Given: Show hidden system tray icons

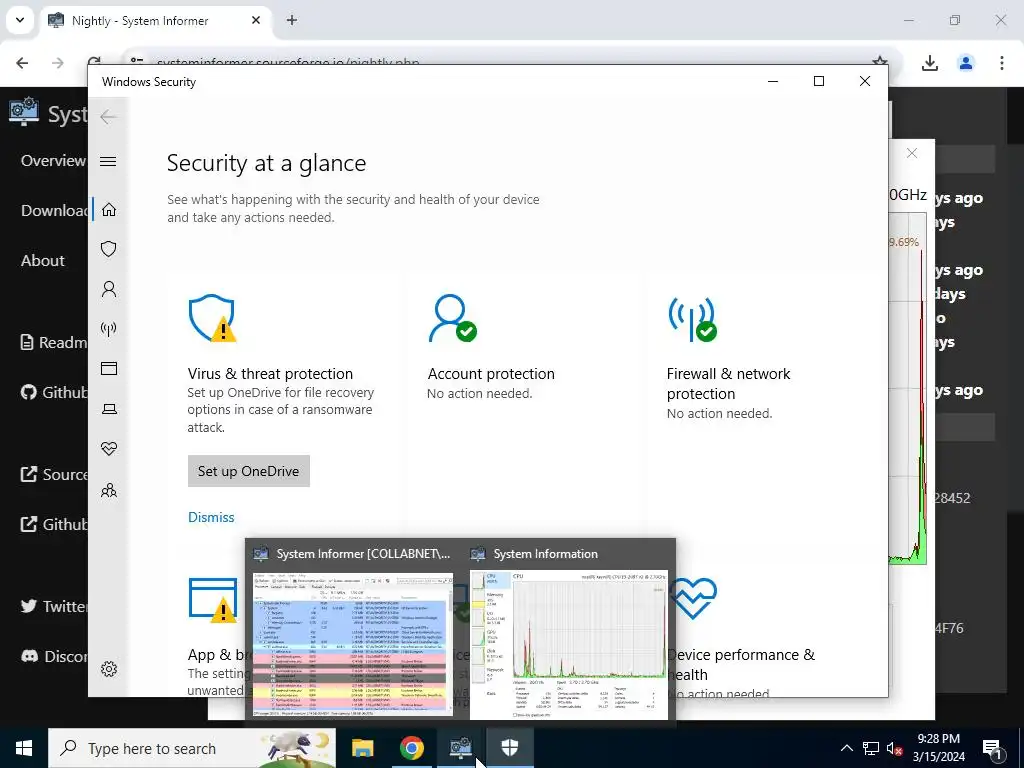Looking at the screenshot, I should pyautogui.click(x=846, y=748).
